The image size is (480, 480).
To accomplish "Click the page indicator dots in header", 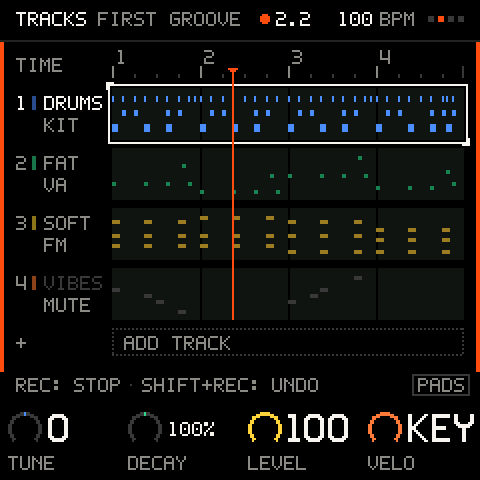I will click(446, 19).
